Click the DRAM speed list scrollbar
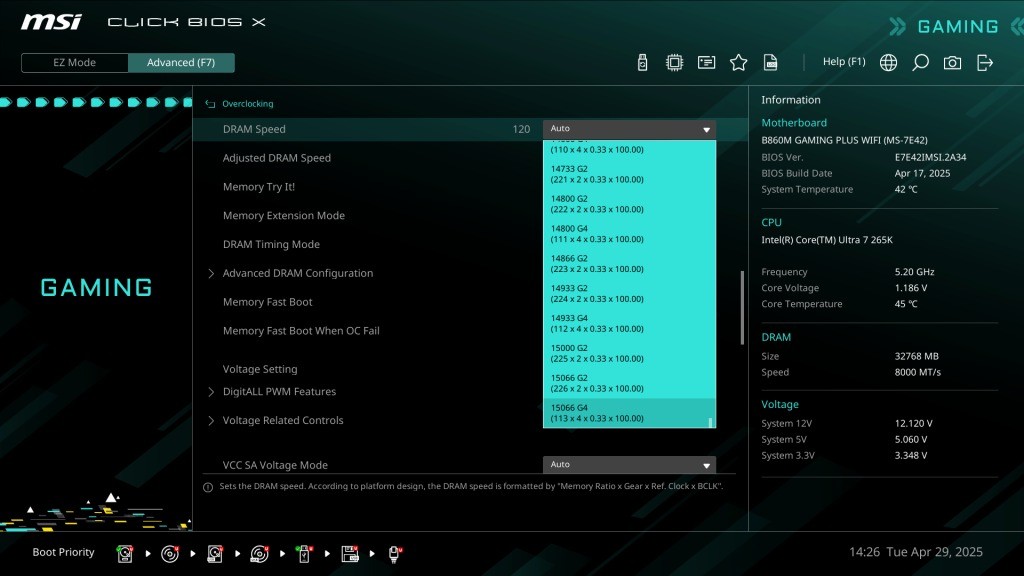This screenshot has width=1024, height=576. (x=711, y=422)
